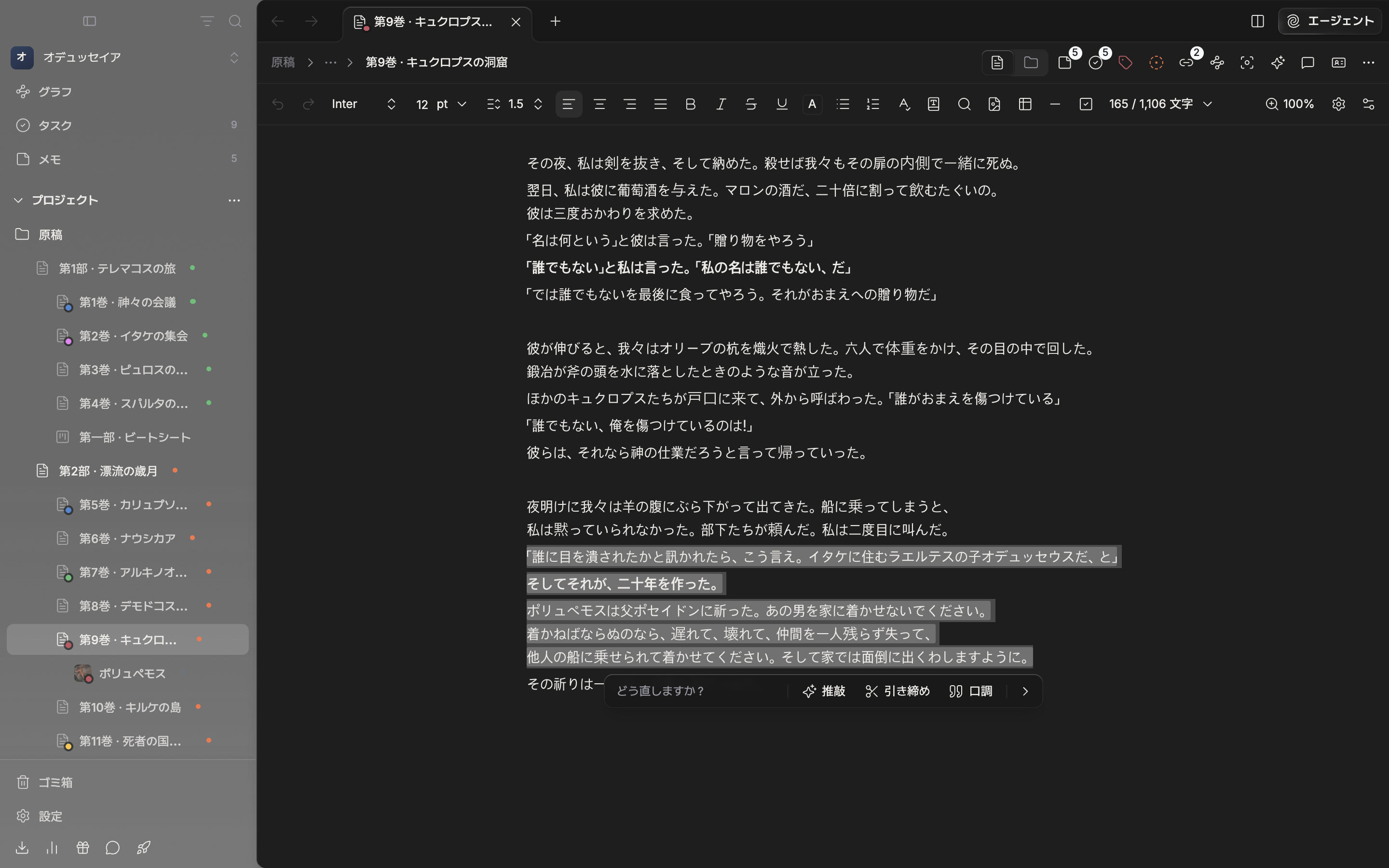Open Inter font family dropdown
This screenshot has height=868, width=1389.
tap(364, 104)
